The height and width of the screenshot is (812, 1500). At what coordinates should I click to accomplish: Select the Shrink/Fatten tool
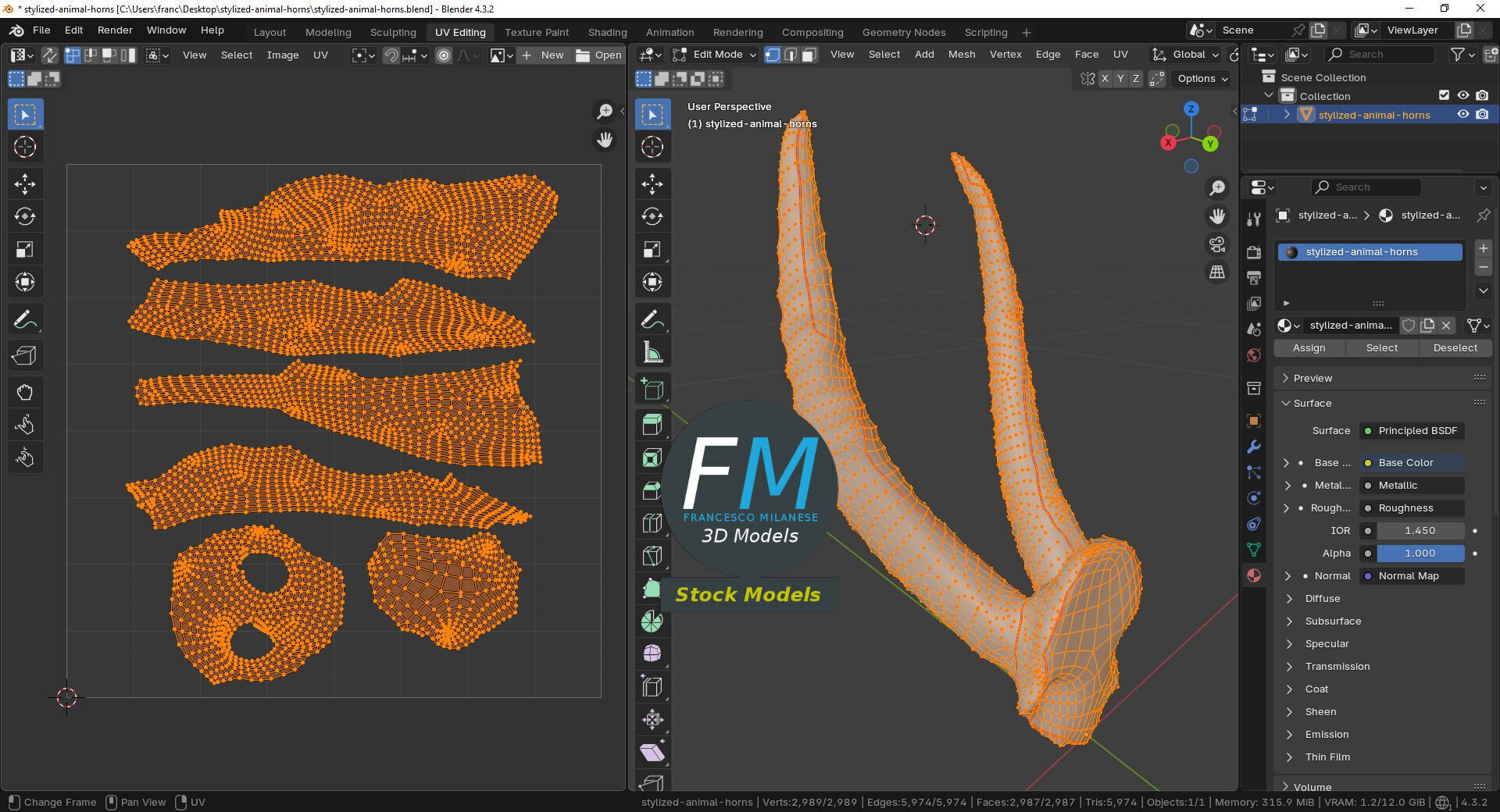[x=652, y=720]
